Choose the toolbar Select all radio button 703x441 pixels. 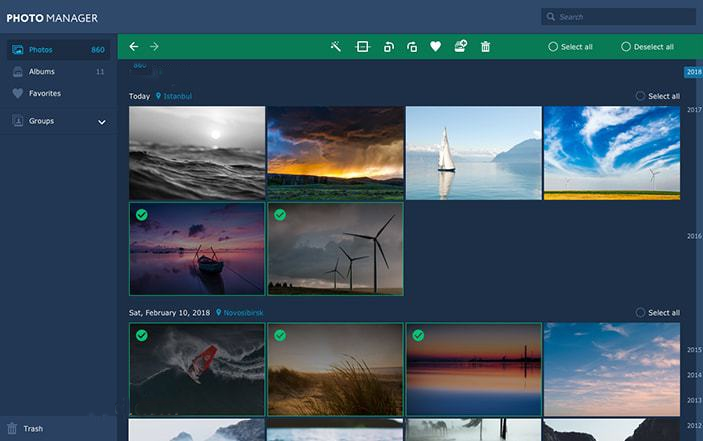click(x=553, y=47)
